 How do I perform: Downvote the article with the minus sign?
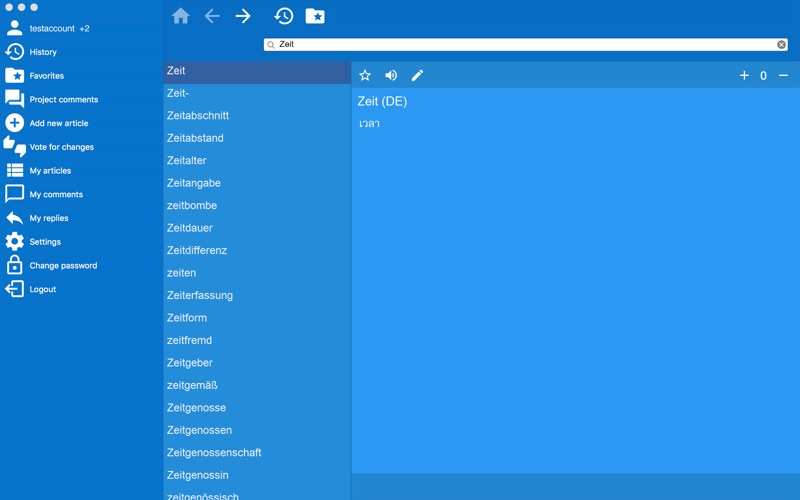(783, 76)
